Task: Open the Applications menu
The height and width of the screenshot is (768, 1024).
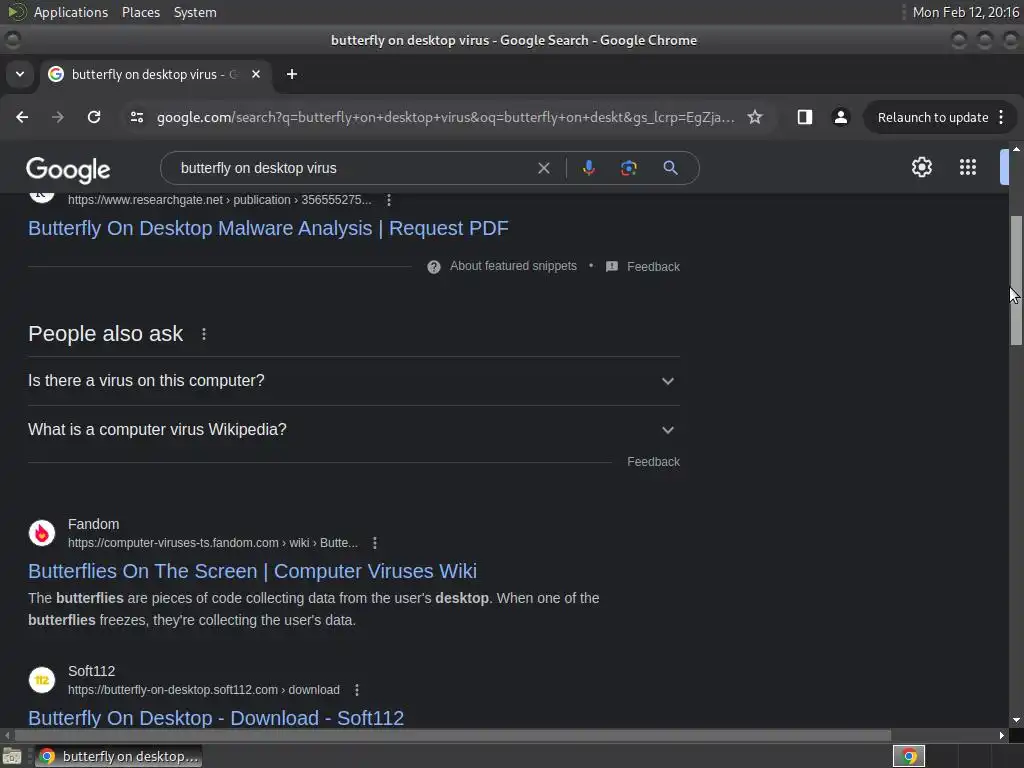Action: [x=71, y=12]
